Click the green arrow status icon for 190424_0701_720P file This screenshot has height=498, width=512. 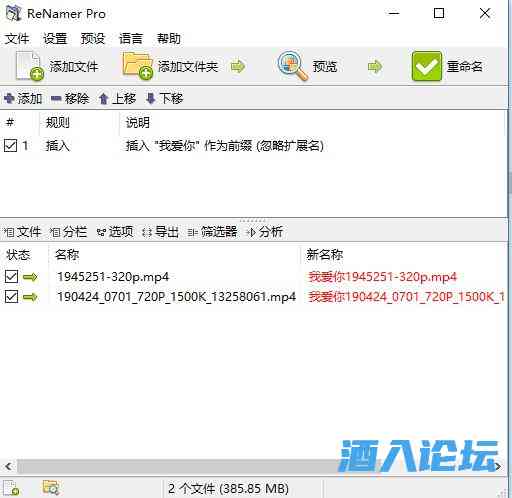pyautogui.click(x=30, y=297)
